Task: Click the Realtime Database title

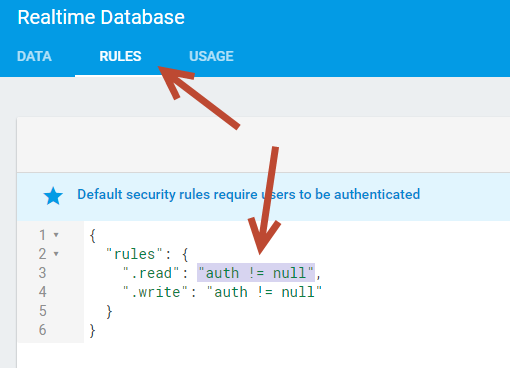Action: tap(101, 17)
